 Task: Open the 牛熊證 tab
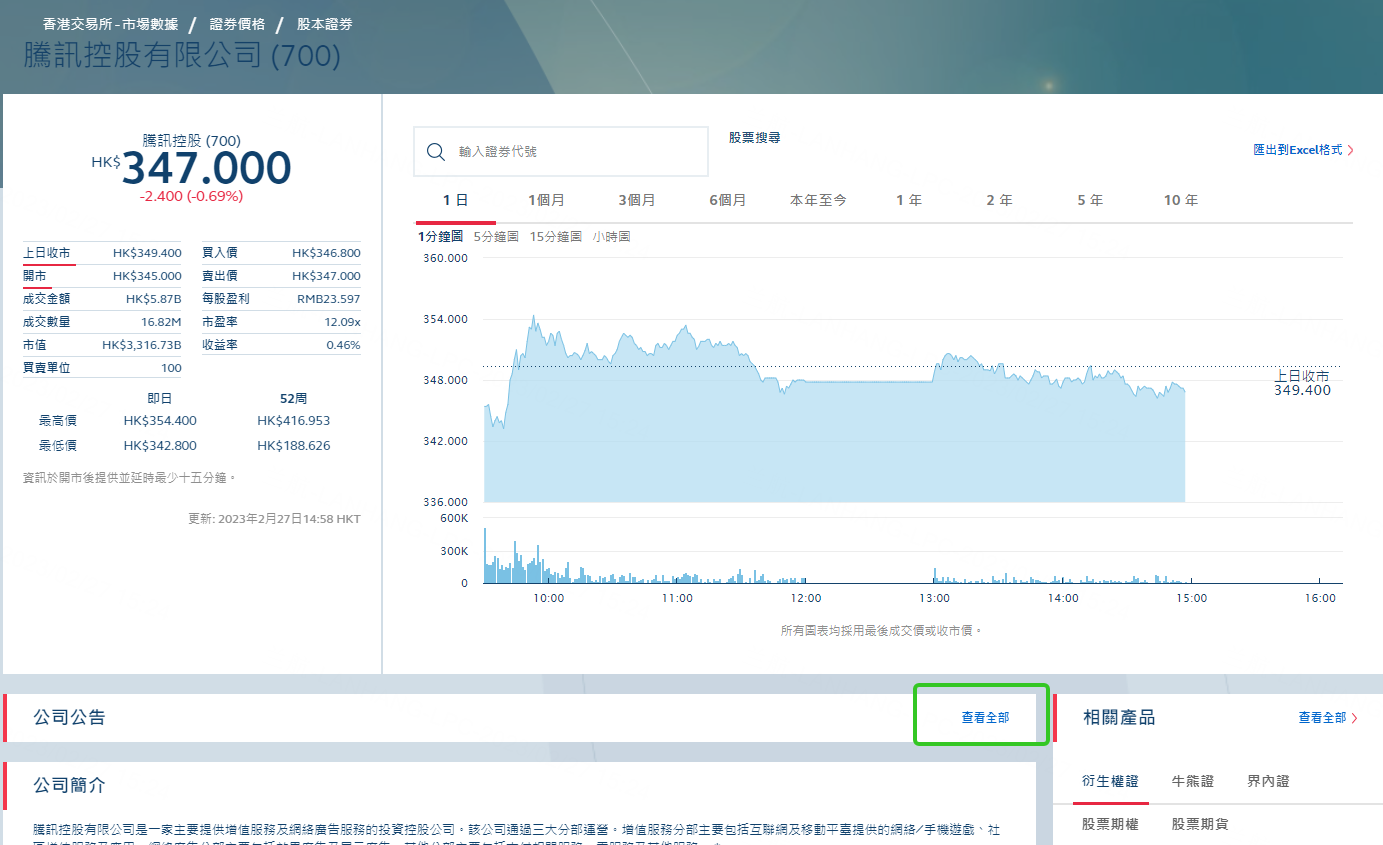click(1193, 781)
